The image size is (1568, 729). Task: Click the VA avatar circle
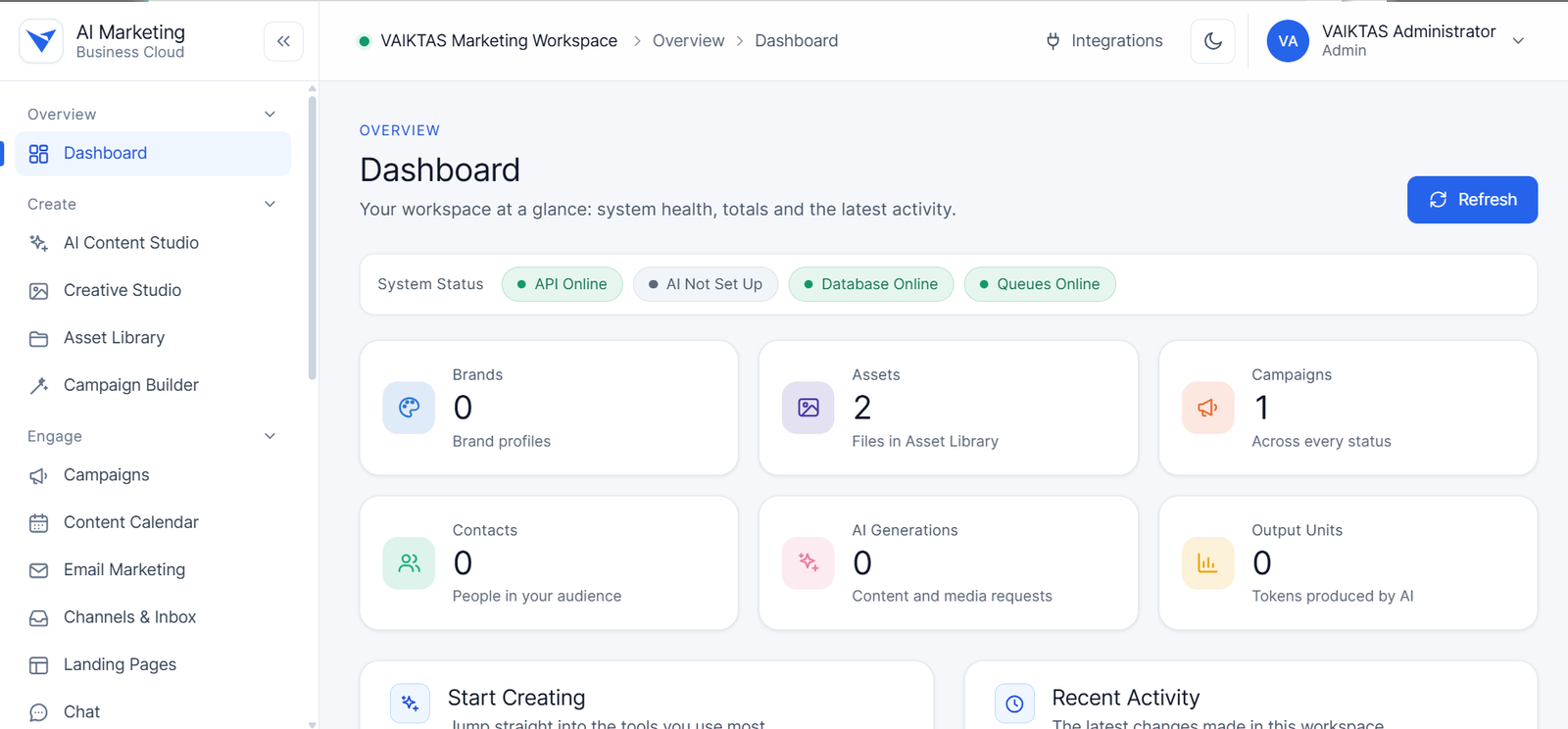point(1288,41)
